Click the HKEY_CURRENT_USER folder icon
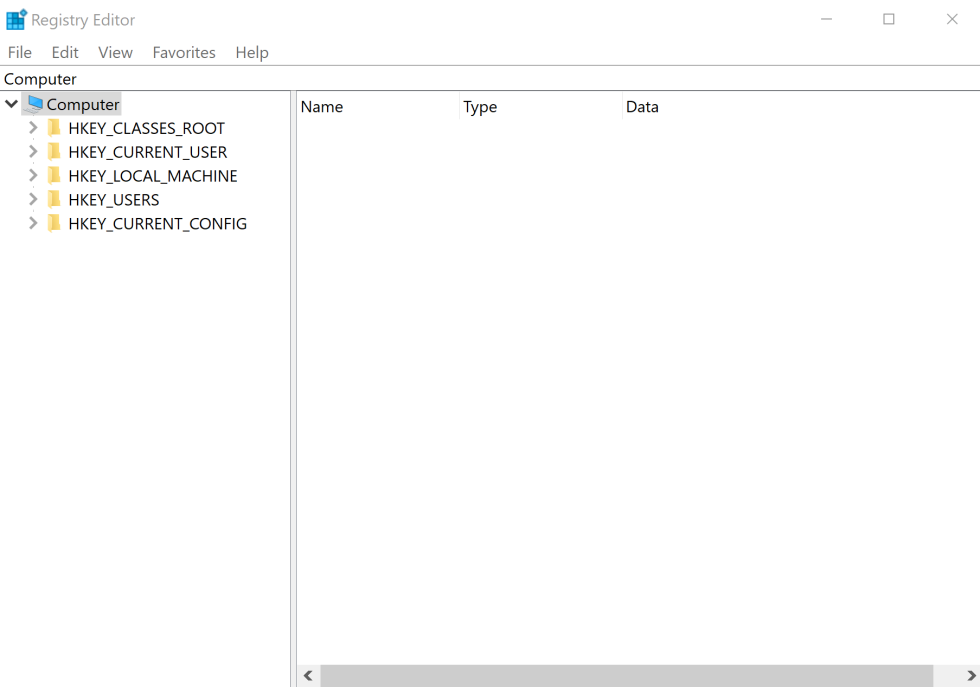The width and height of the screenshot is (980, 687). tap(53, 151)
